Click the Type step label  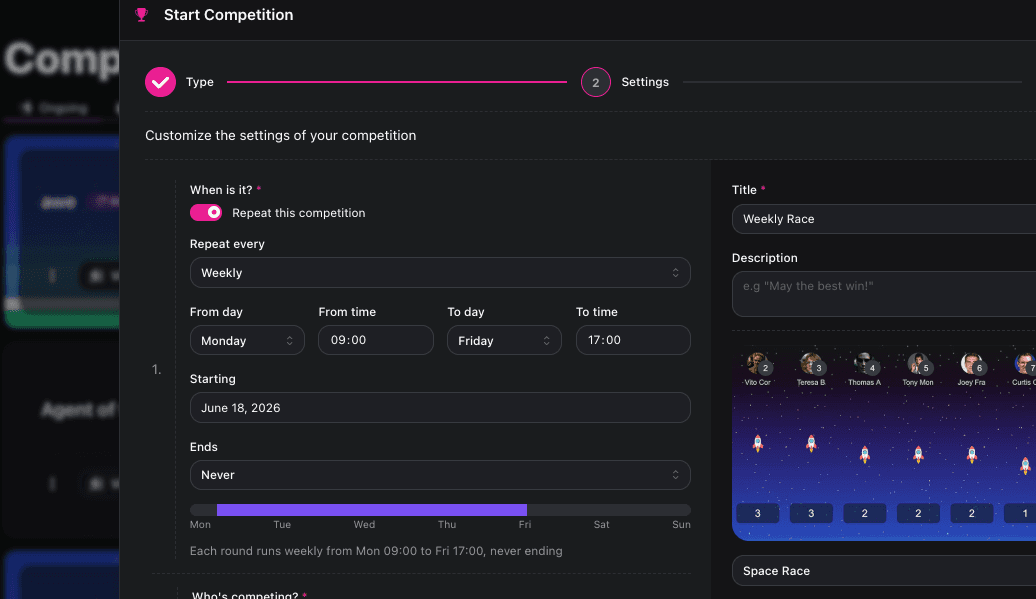coord(200,82)
